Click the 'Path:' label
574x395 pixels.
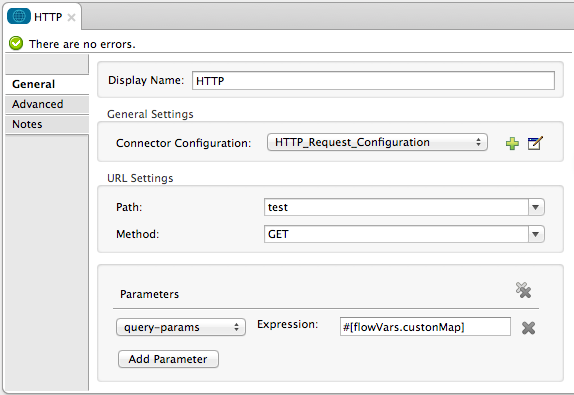click(129, 207)
